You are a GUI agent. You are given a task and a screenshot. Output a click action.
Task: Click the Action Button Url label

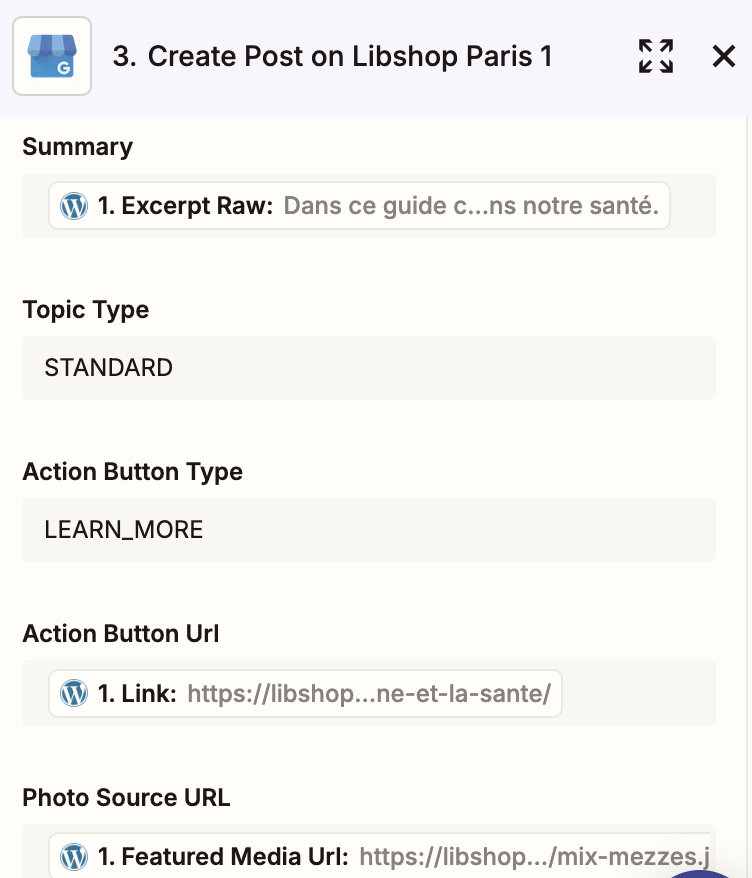[x=121, y=634]
